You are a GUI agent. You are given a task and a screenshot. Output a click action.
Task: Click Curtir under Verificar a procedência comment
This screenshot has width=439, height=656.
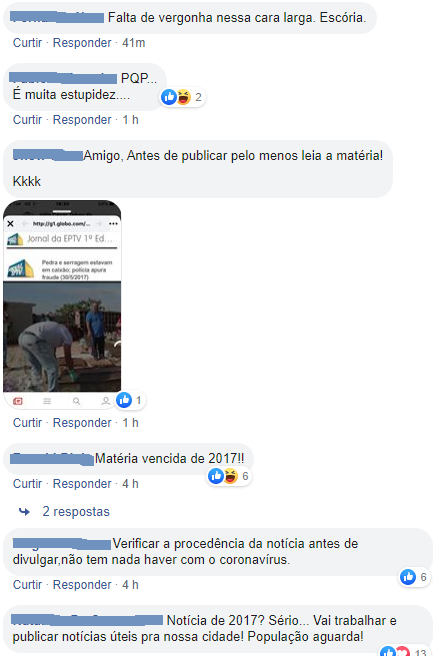(27, 584)
